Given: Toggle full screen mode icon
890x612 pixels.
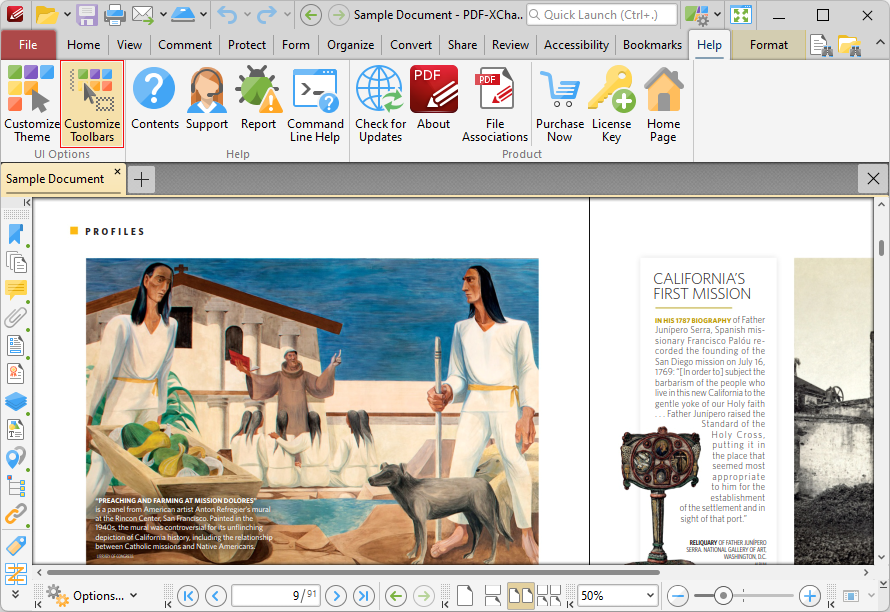Looking at the screenshot, I should coord(741,15).
